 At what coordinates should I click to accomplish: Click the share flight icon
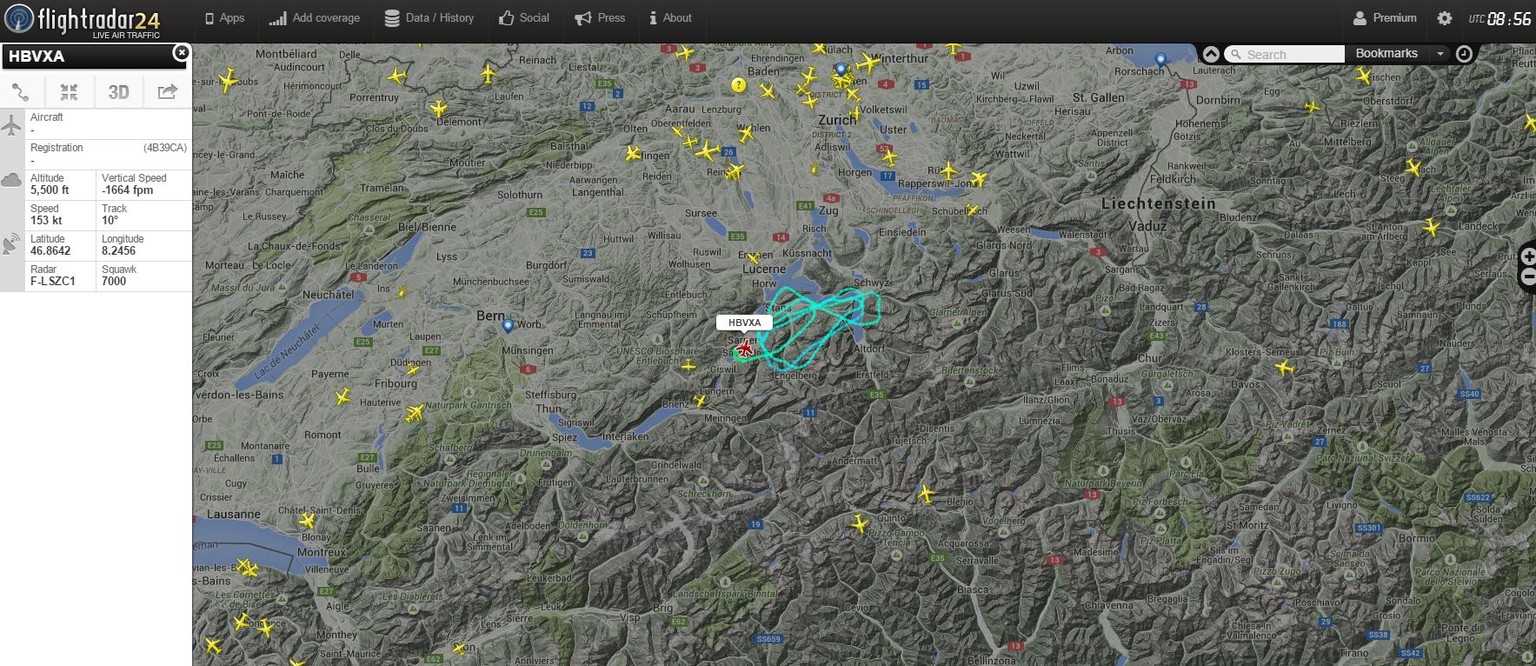click(x=167, y=92)
